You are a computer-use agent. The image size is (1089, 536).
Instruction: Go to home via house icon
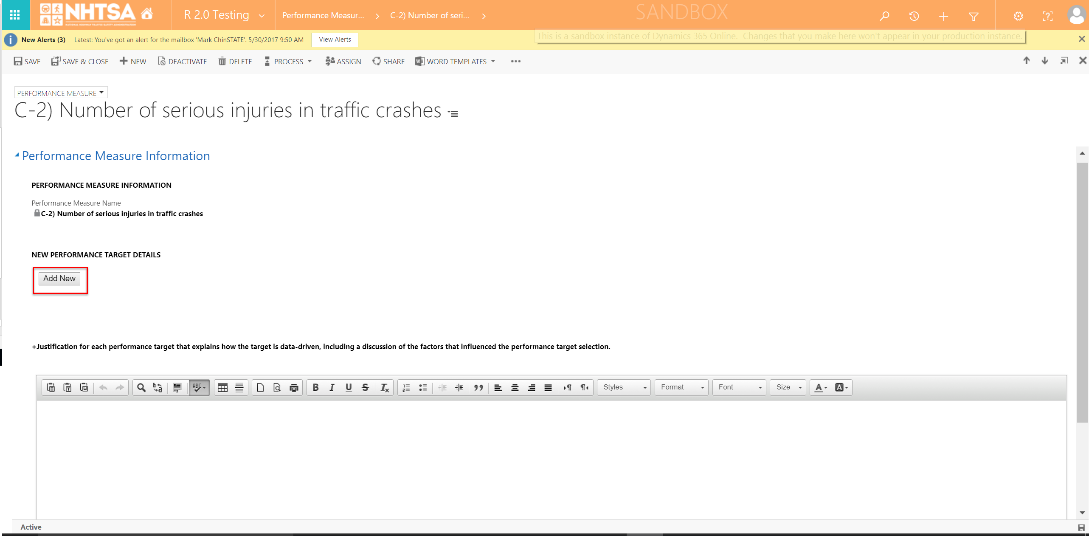[146, 15]
